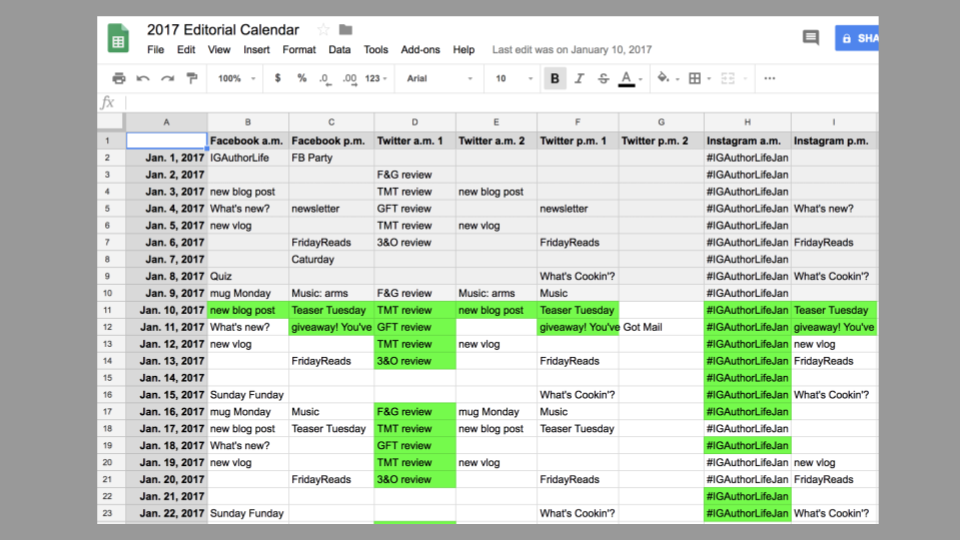960x540 pixels.
Task: Toggle strikethrough formatting
Action: (603, 78)
